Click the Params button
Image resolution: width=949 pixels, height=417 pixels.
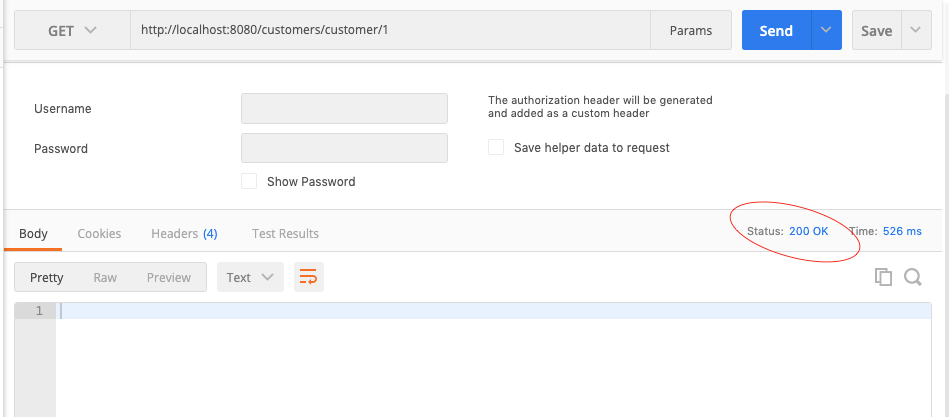click(x=691, y=30)
